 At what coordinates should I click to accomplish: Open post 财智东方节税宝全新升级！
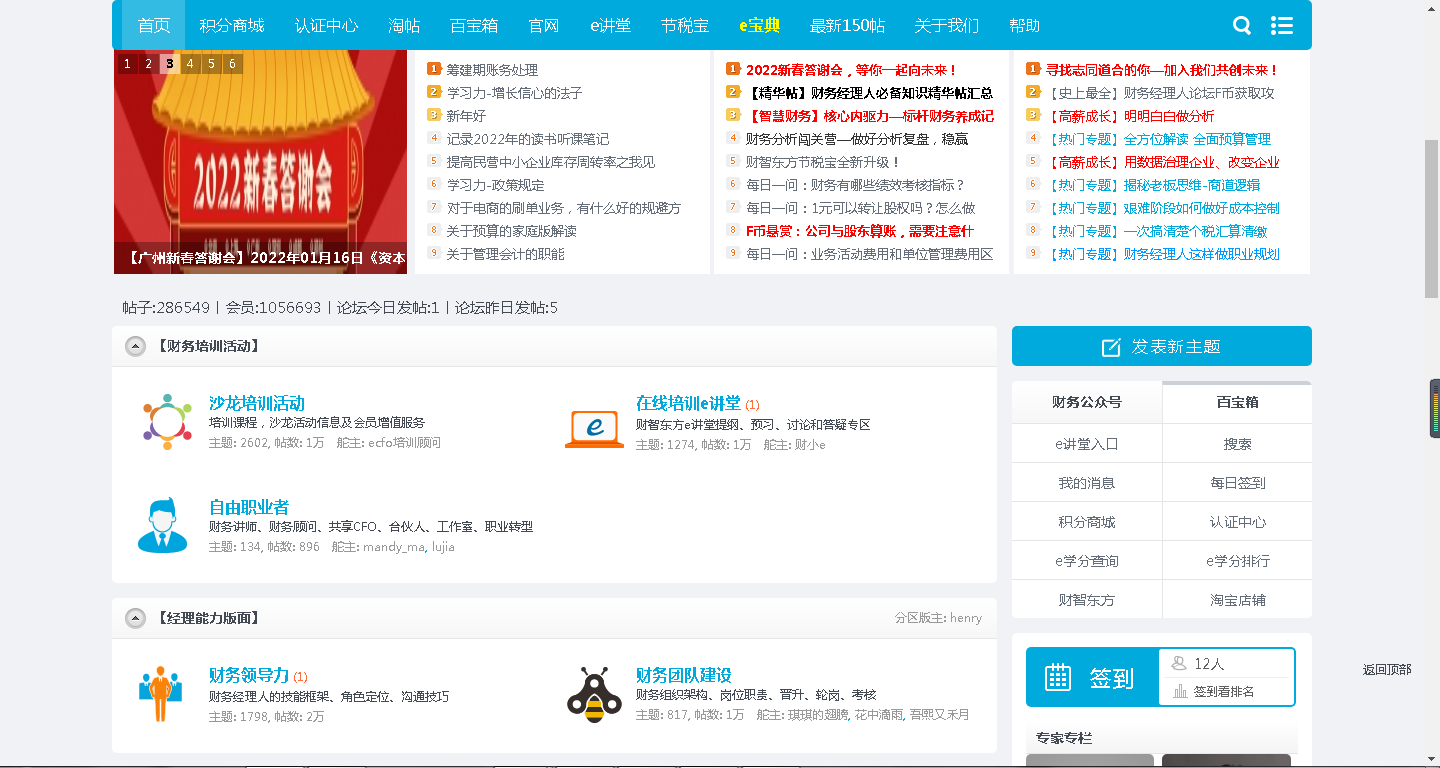(x=823, y=162)
